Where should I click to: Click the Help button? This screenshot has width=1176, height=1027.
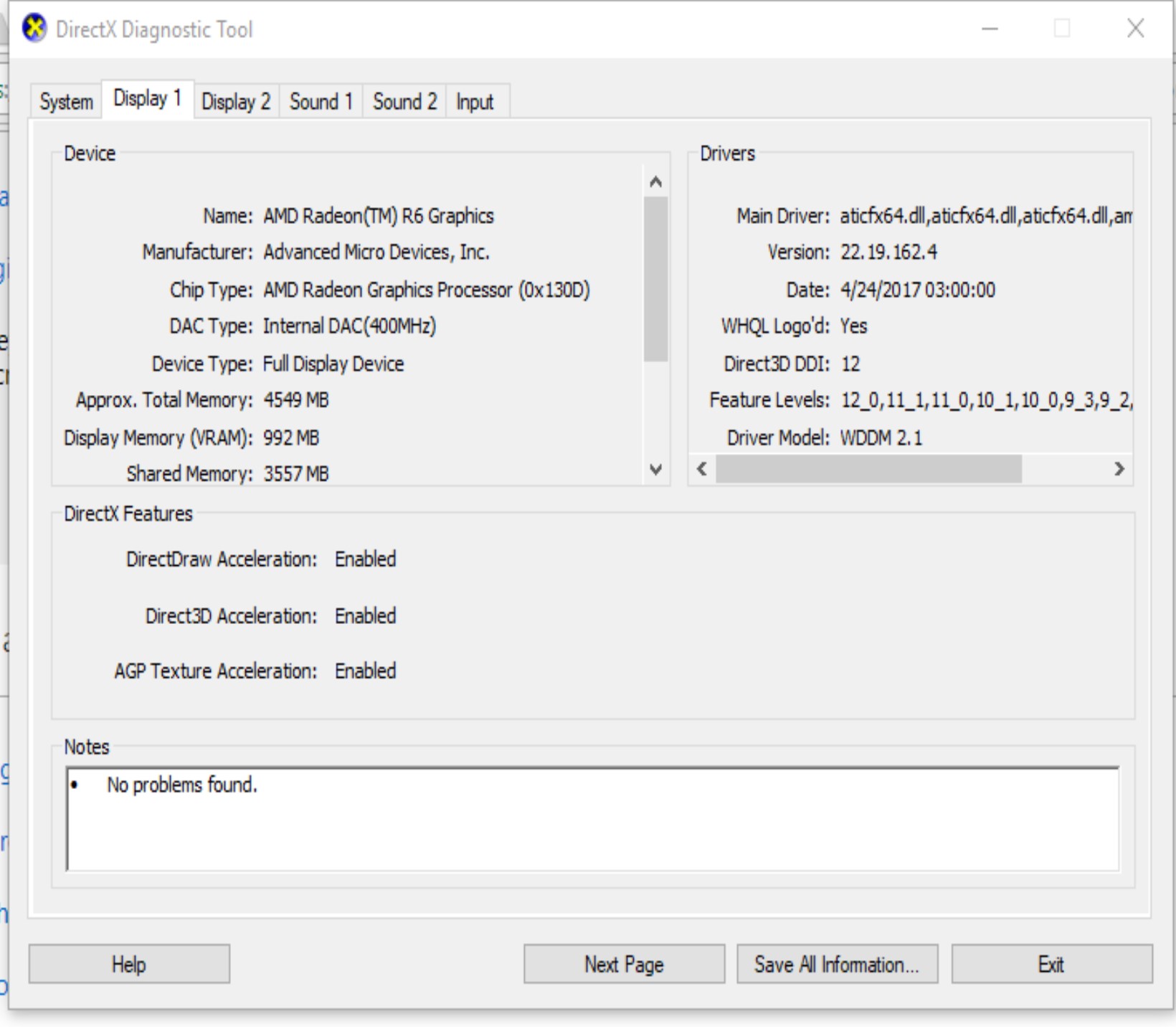click(x=129, y=964)
